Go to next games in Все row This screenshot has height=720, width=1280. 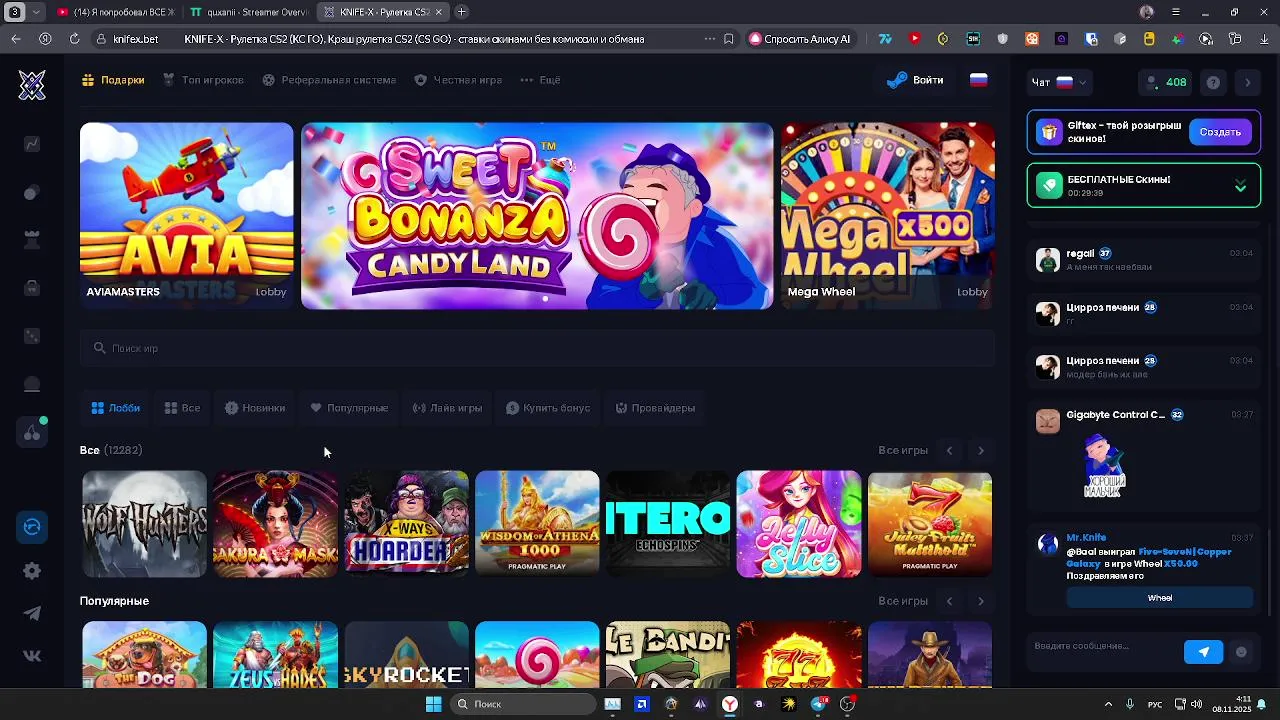(x=980, y=451)
